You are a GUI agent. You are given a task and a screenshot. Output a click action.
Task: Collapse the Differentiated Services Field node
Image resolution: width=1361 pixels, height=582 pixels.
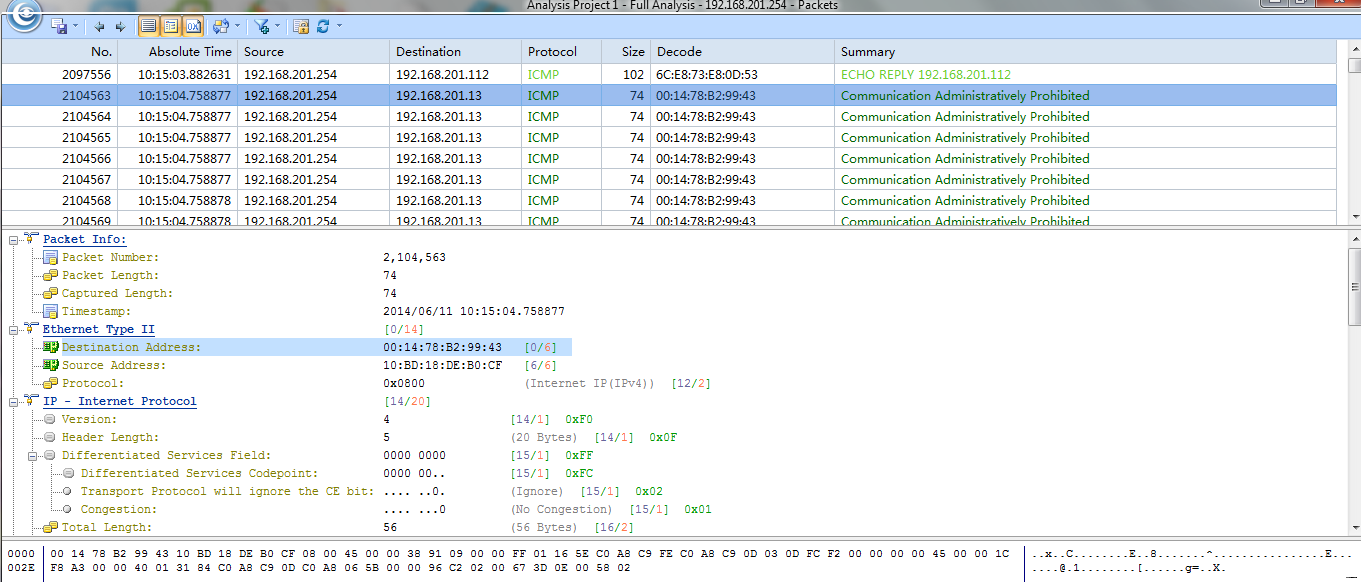[34, 456]
